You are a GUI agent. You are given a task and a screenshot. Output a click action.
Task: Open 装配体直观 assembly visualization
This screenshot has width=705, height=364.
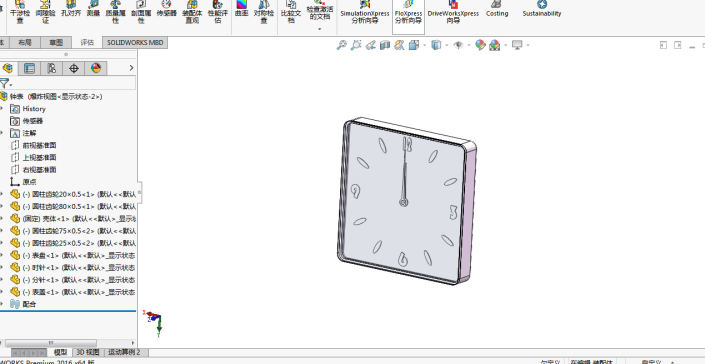(192, 12)
